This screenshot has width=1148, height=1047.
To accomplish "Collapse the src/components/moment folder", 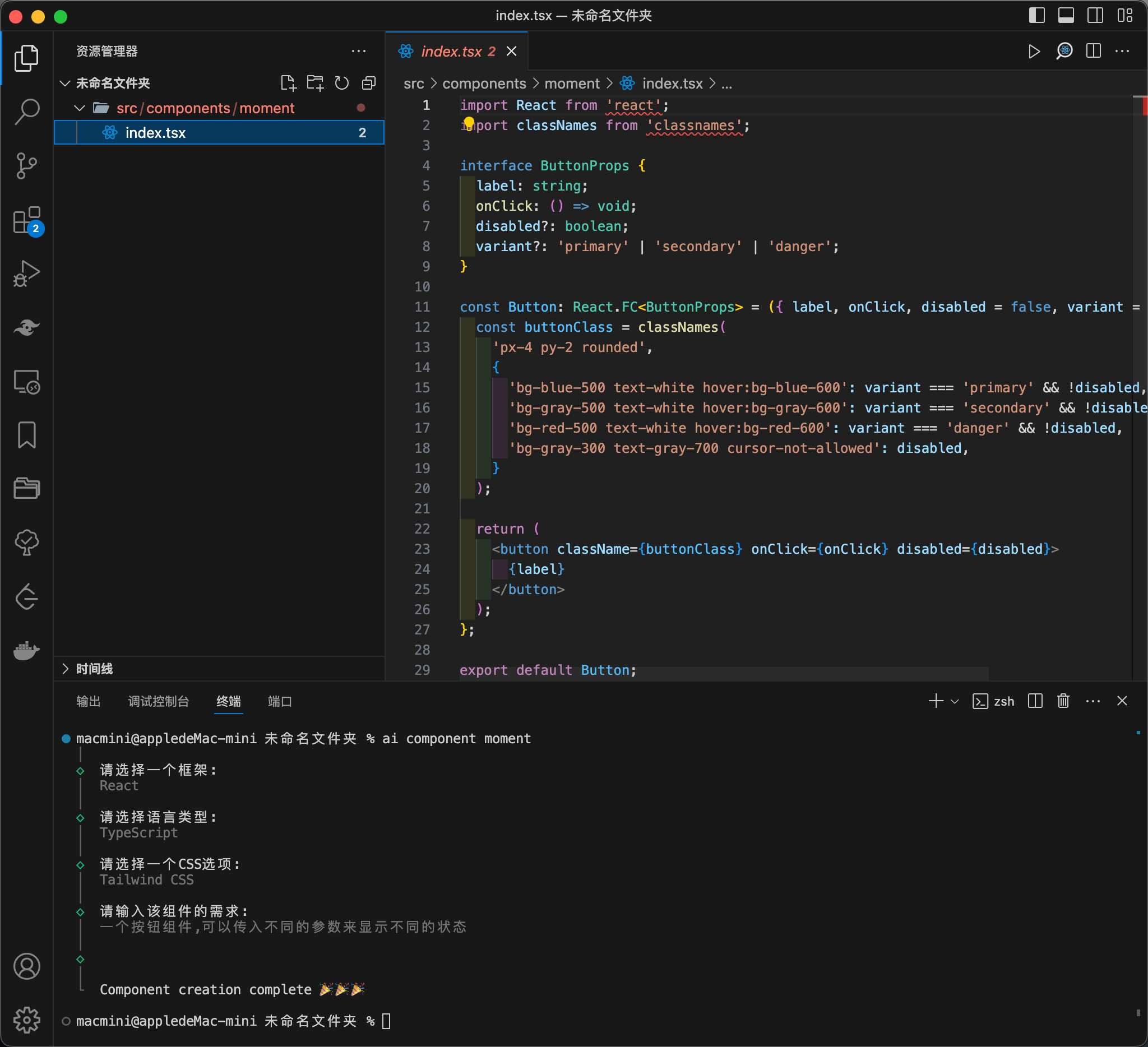I will pos(79,108).
